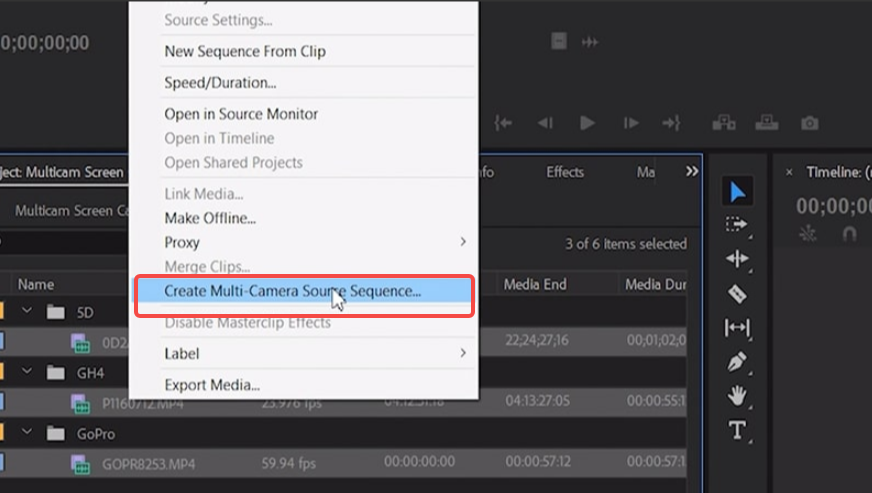
Task: Select the Slip tool
Action: 737,328
